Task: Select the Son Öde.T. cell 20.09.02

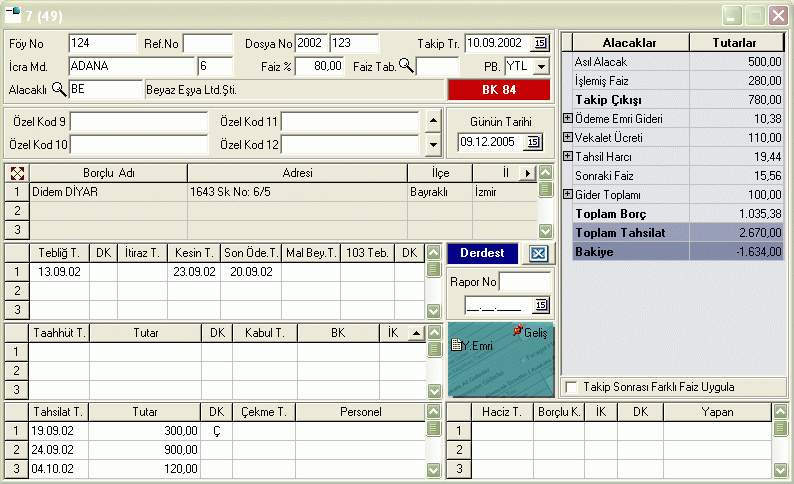Action: (251, 272)
